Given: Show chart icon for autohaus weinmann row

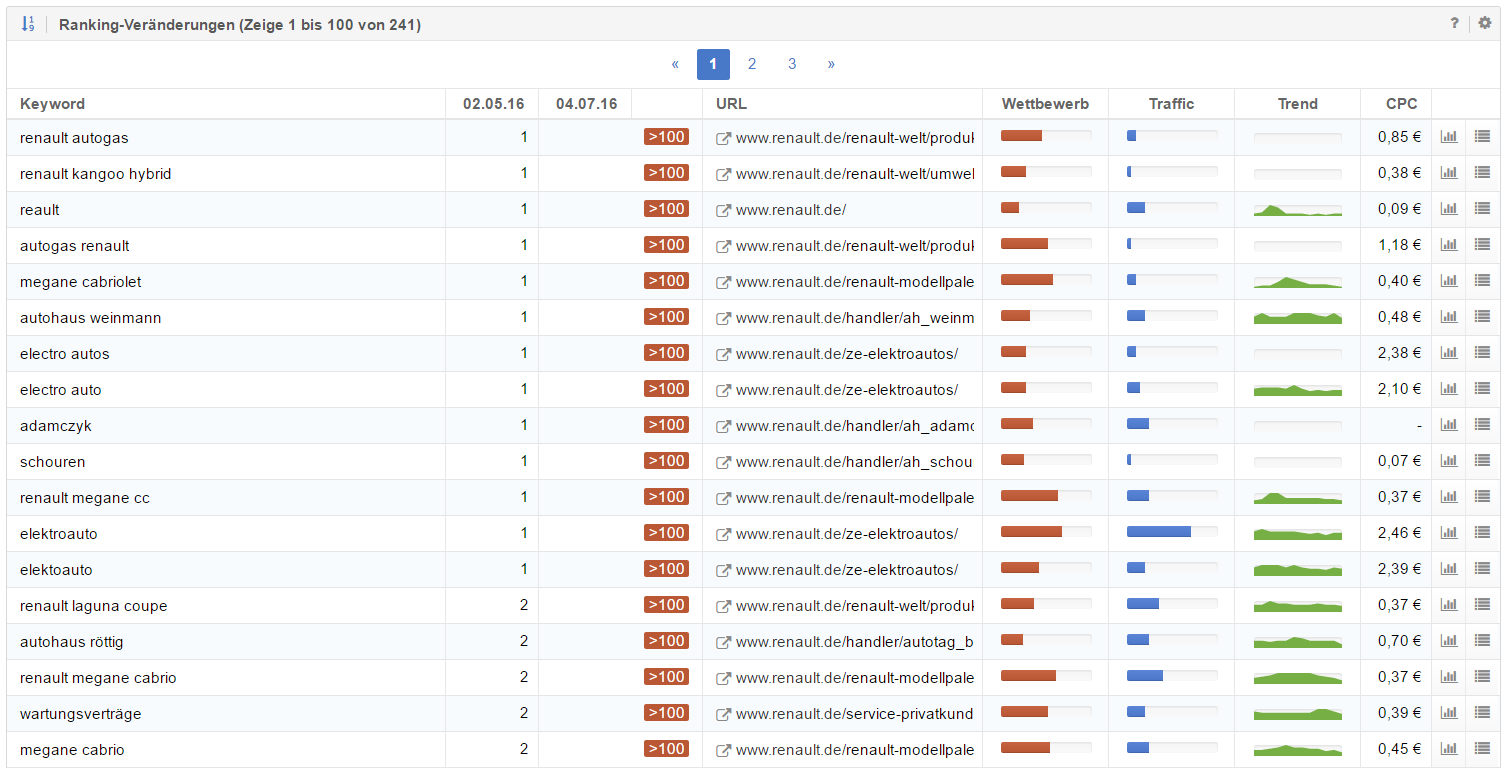Looking at the screenshot, I should pyautogui.click(x=1449, y=317).
